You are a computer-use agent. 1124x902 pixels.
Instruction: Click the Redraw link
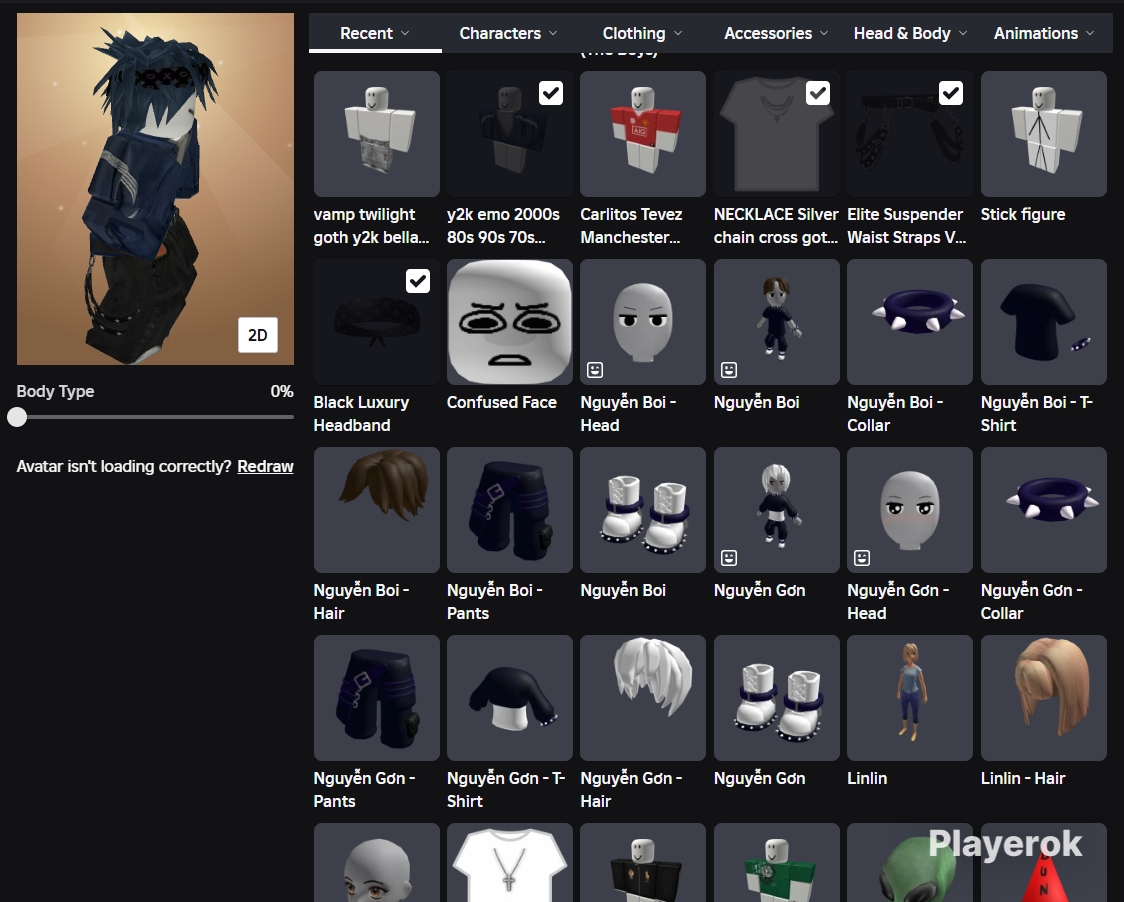point(265,467)
